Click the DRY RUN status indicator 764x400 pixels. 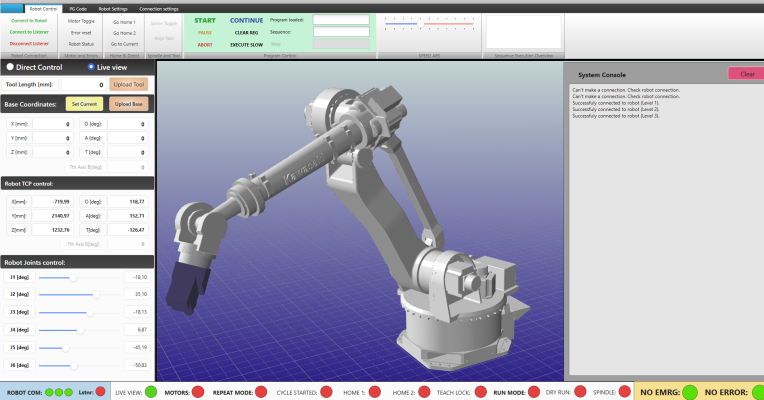pyautogui.click(x=580, y=392)
